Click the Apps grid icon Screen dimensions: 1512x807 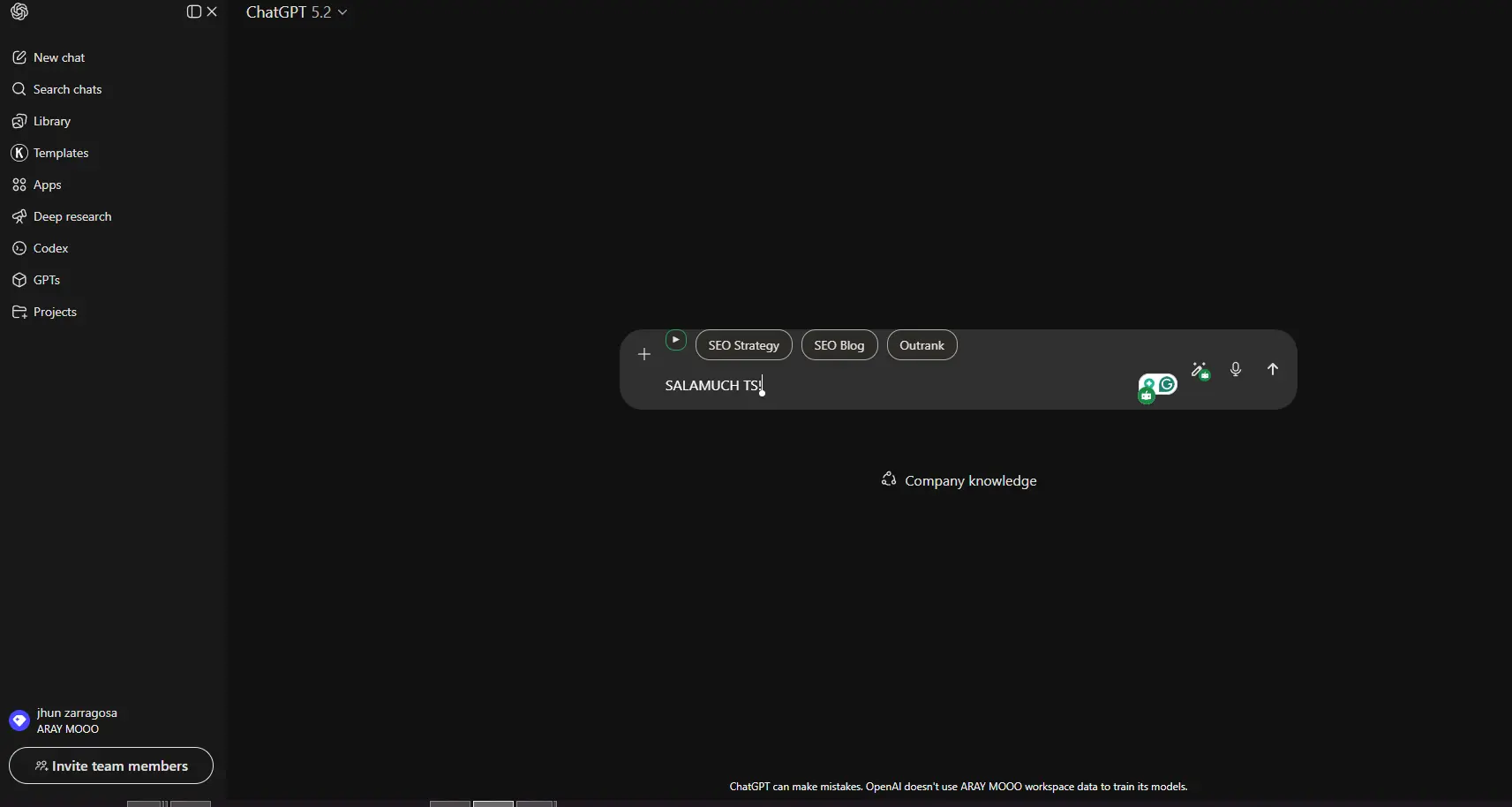19,185
